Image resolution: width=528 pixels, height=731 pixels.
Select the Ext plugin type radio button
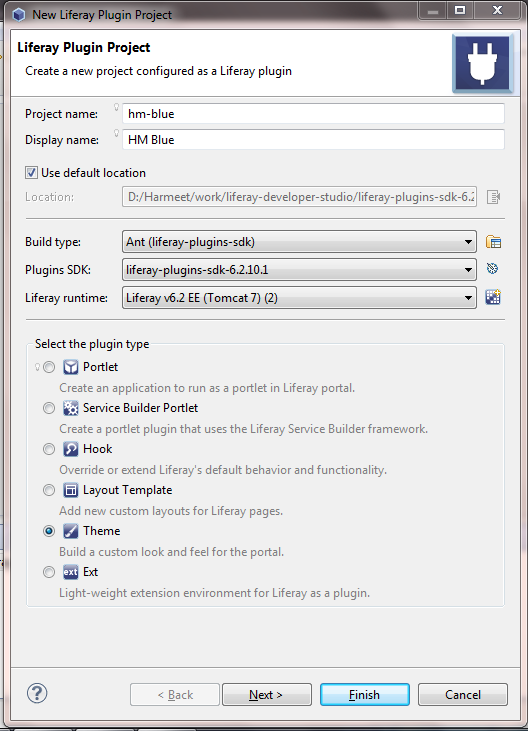click(x=49, y=572)
